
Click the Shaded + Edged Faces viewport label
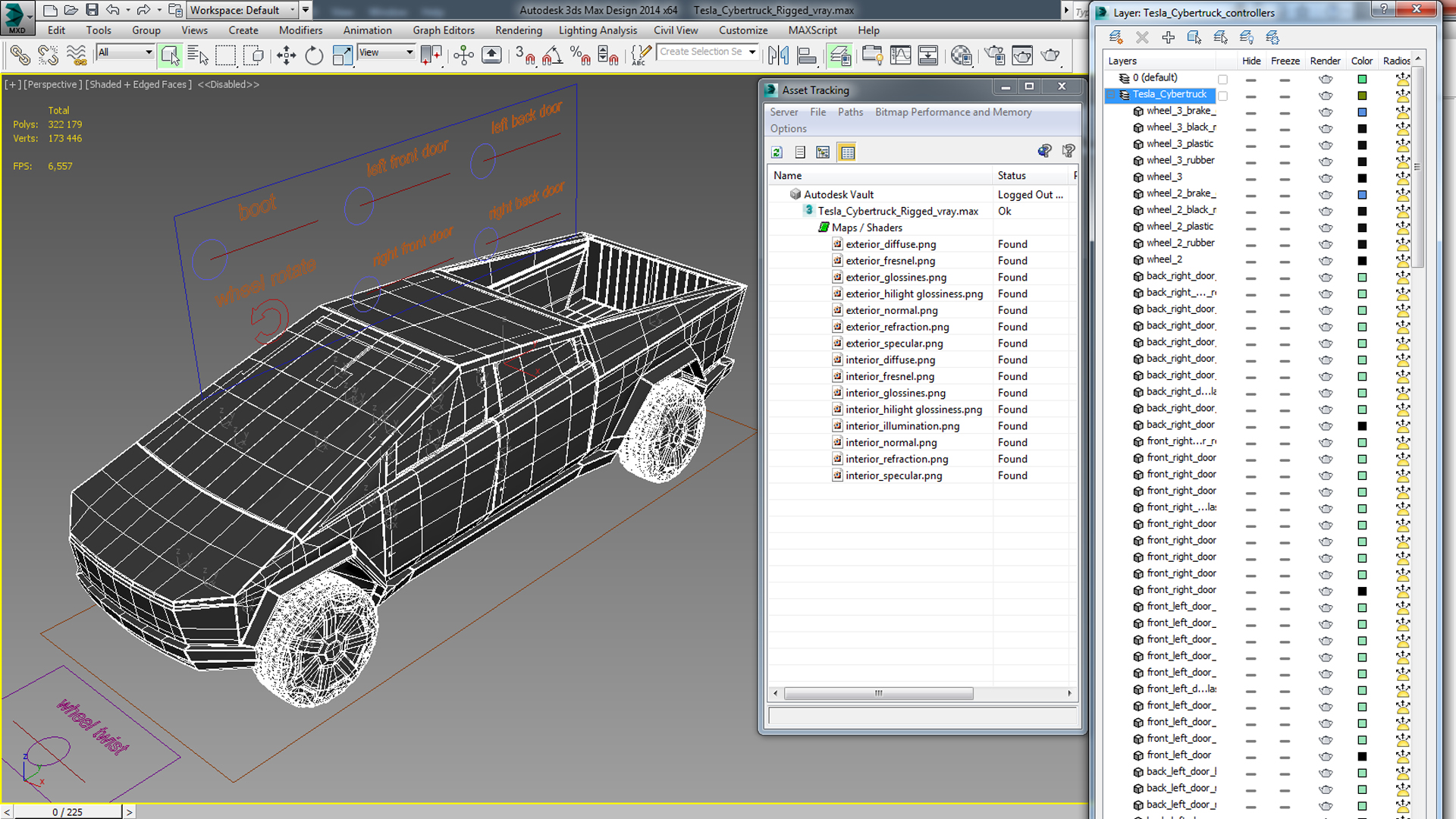pyautogui.click(x=138, y=84)
